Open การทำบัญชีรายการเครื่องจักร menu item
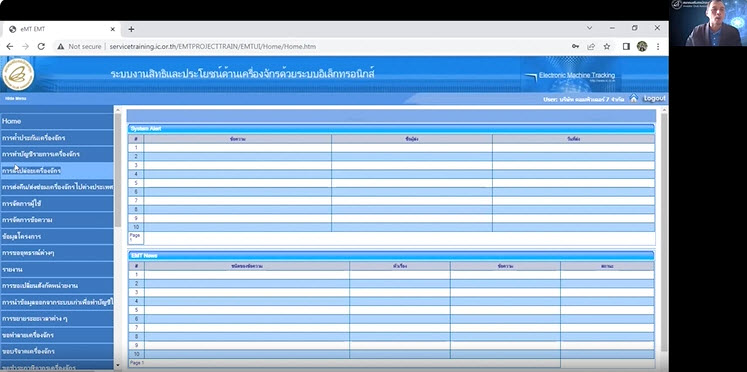747x372 pixels. (x=57, y=154)
